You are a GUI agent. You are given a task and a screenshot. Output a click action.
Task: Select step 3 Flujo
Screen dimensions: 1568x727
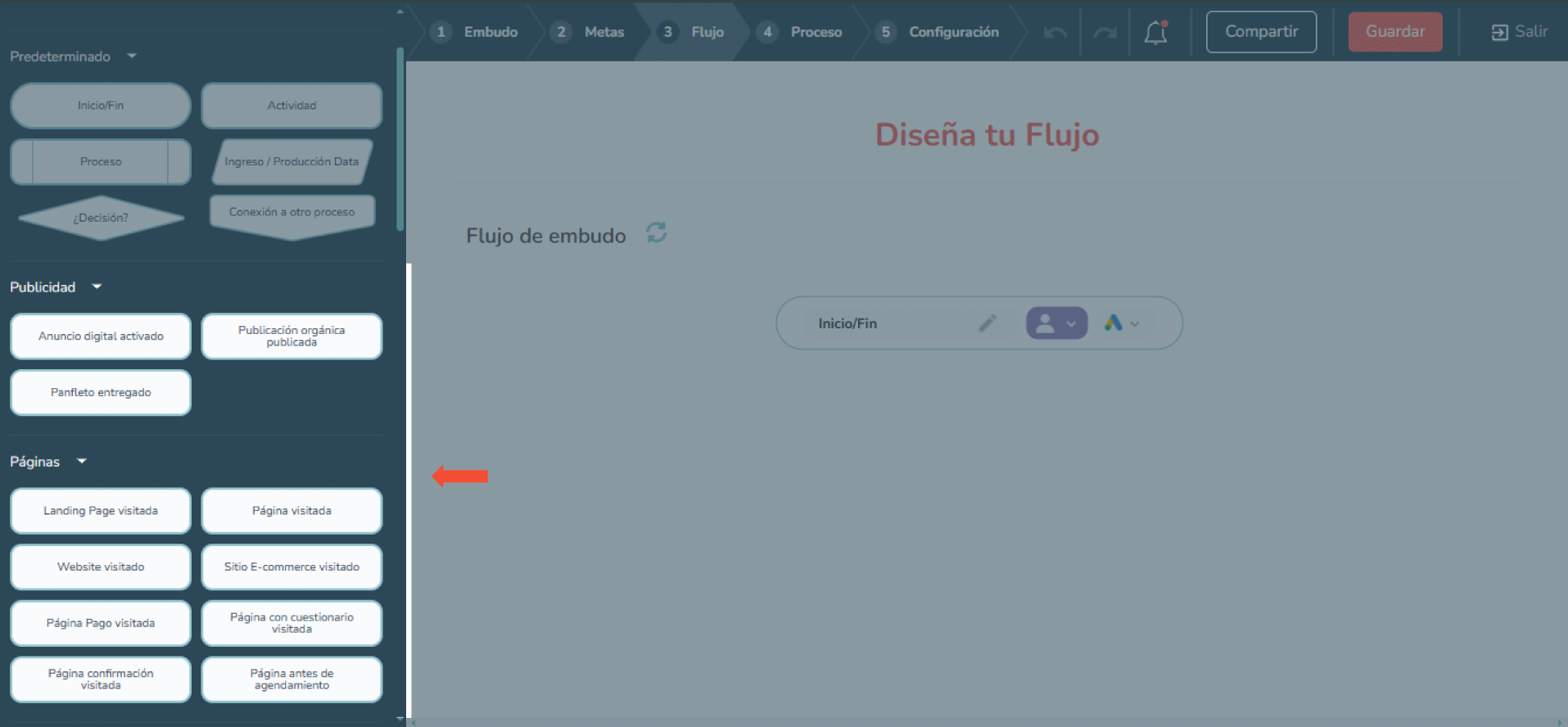pos(693,32)
